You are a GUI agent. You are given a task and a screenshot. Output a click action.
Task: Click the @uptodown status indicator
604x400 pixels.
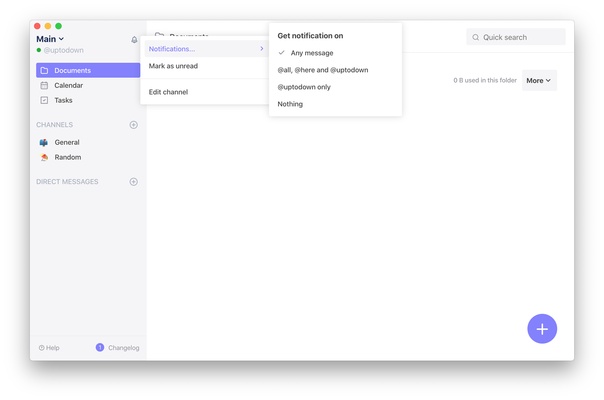point(39,50)
